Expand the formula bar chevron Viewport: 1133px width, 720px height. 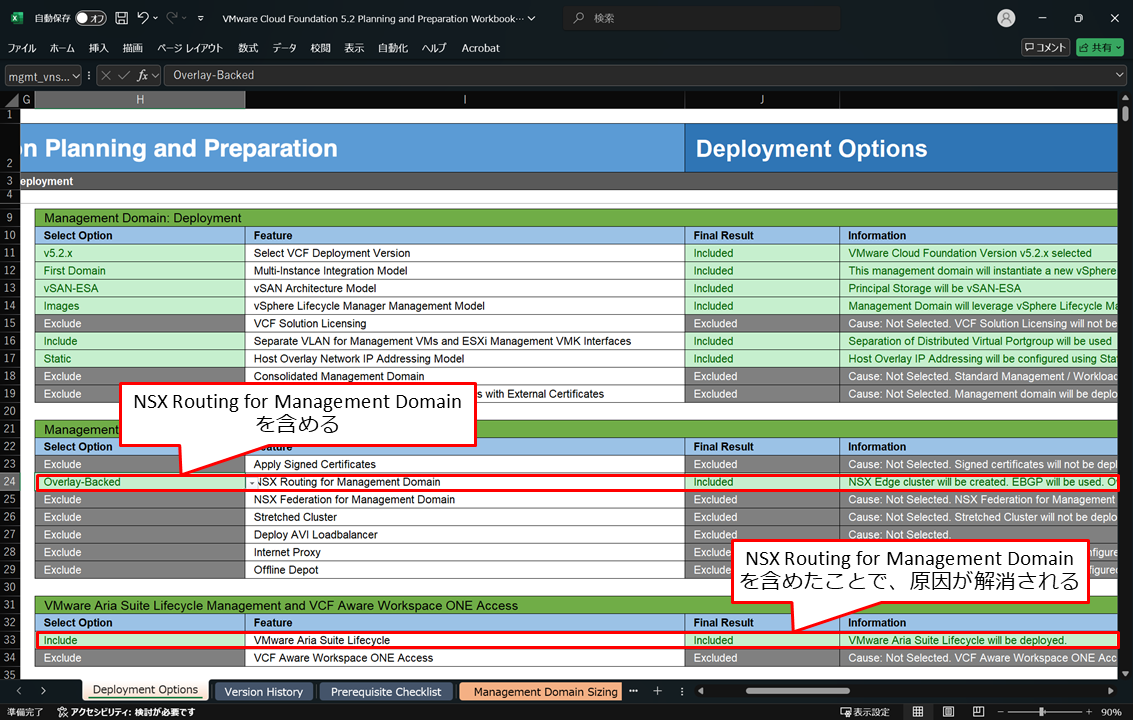1119,74
